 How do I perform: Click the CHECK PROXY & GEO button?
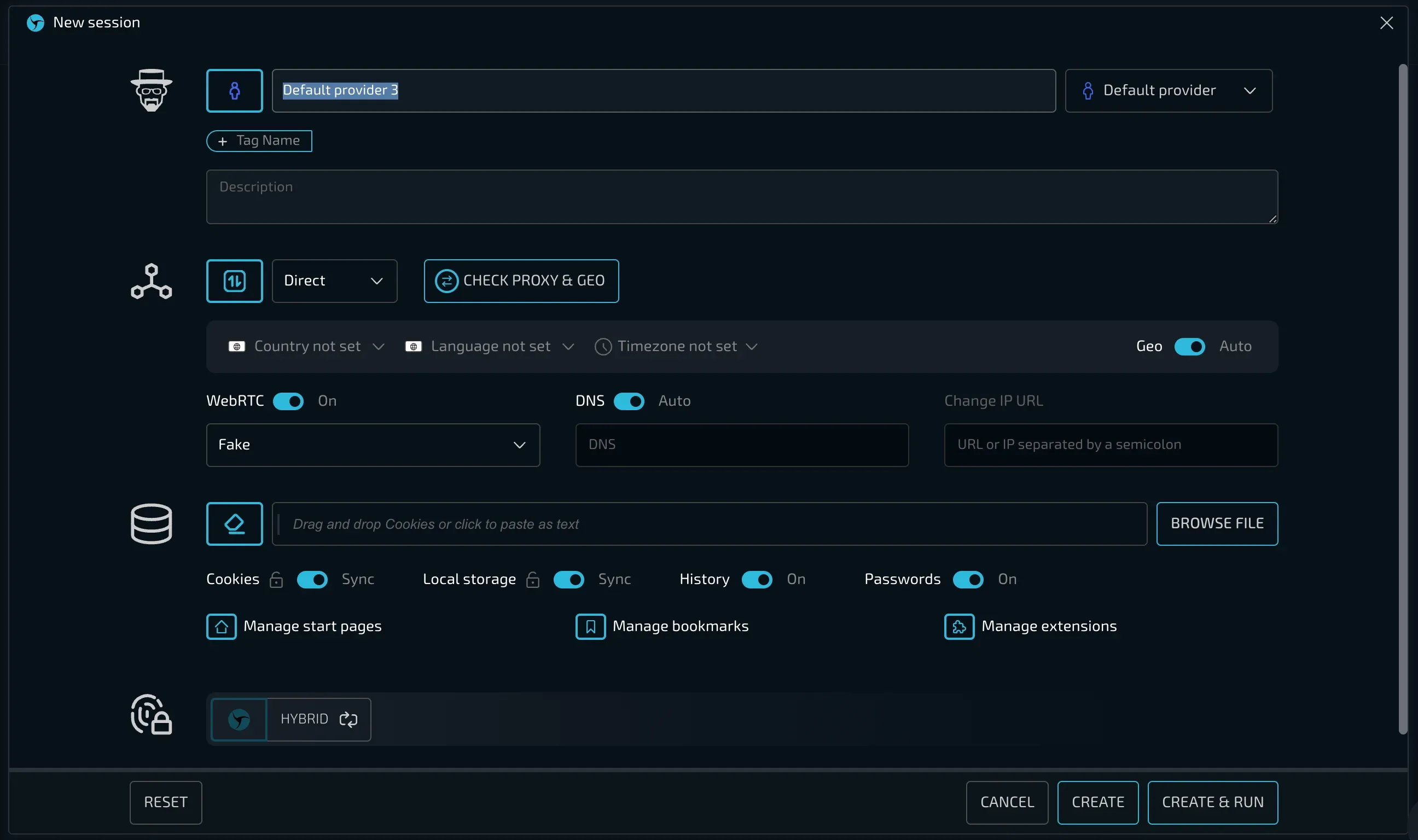point(521,281)
